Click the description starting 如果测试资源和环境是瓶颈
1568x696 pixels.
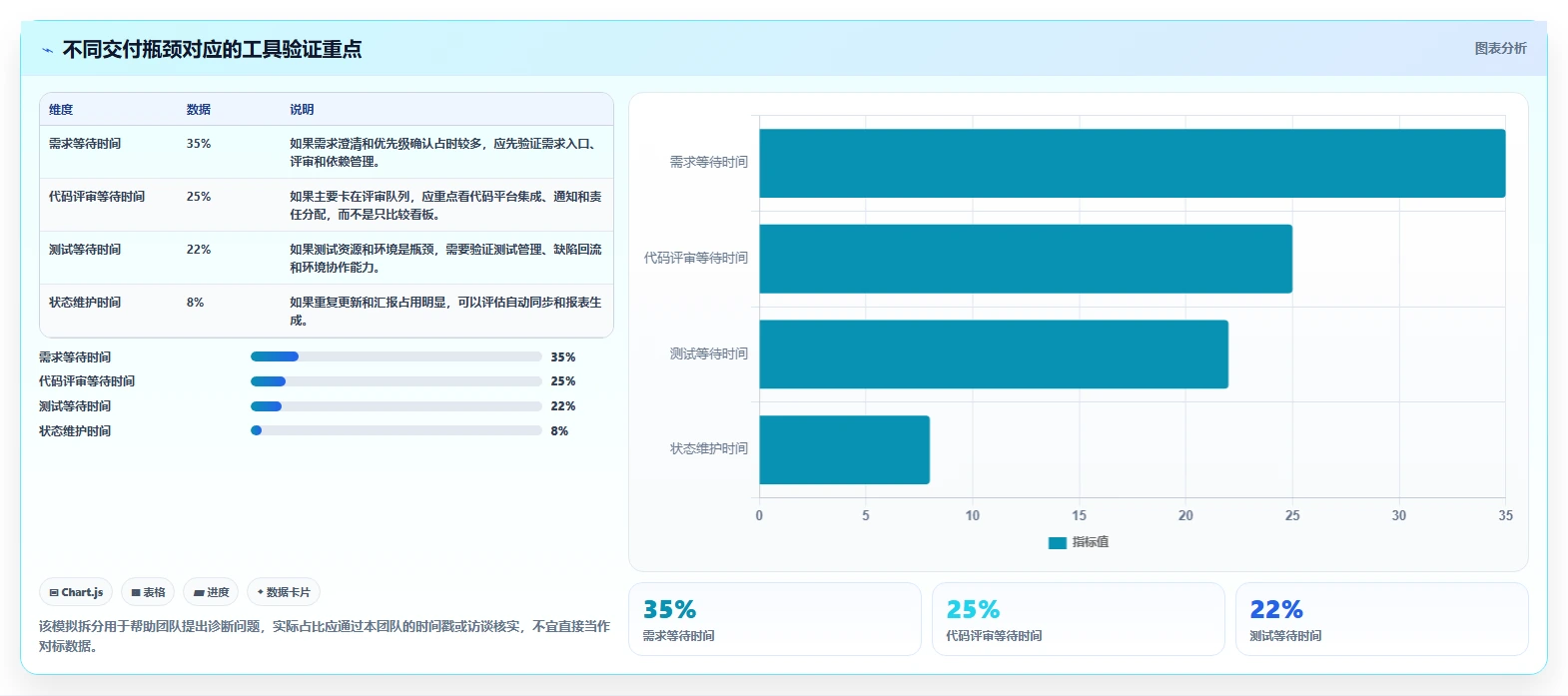click(x=445, y=259)
